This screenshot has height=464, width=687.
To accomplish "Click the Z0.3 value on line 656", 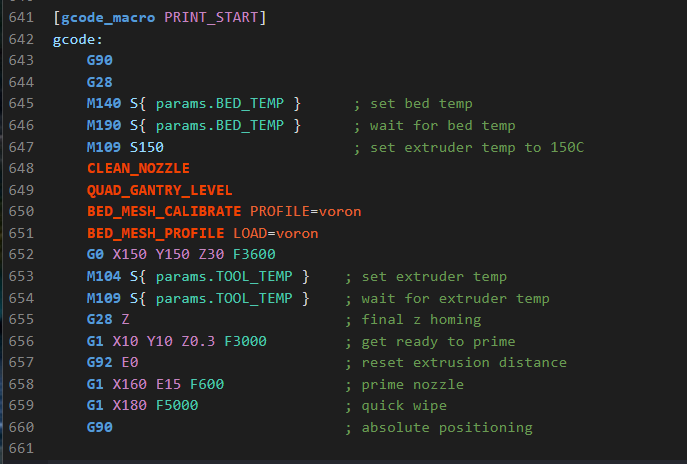I will point(198,341).
